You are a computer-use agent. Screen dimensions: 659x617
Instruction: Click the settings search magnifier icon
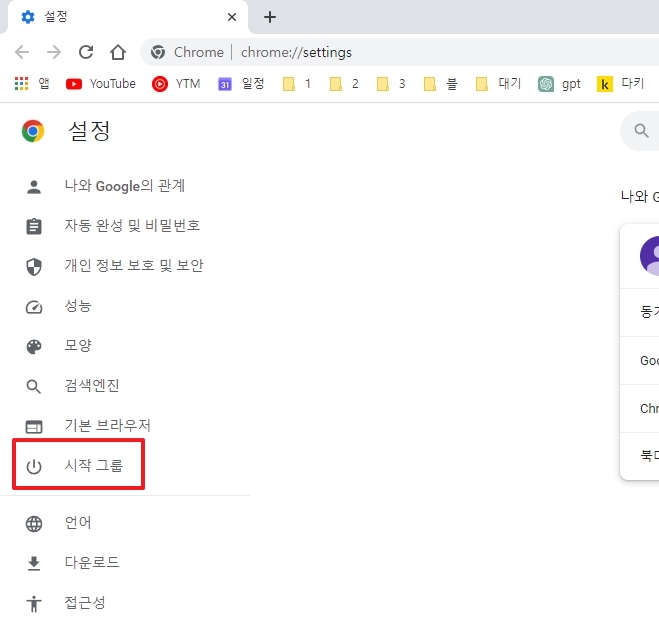[x=641, y=131]
